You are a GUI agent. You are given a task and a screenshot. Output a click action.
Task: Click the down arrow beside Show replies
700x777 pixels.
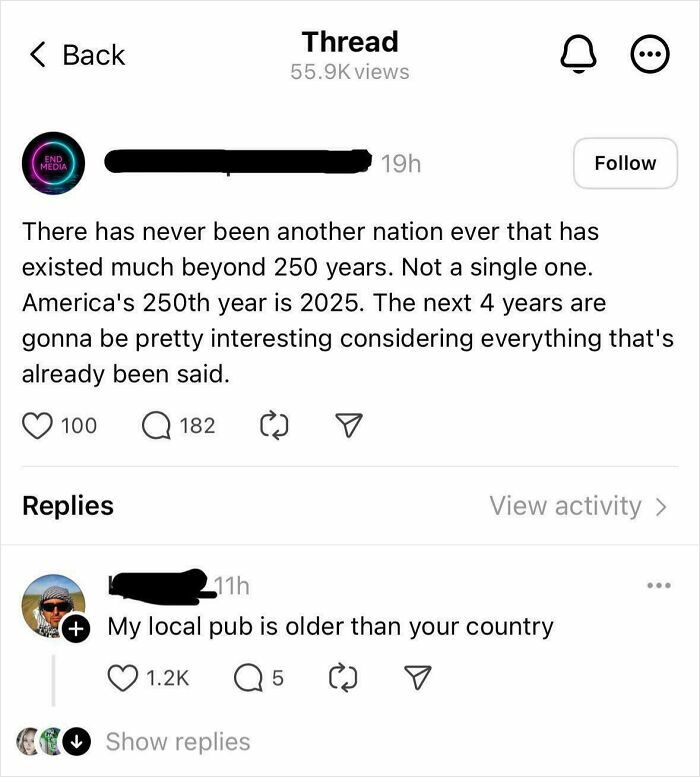tap(77, 742)
